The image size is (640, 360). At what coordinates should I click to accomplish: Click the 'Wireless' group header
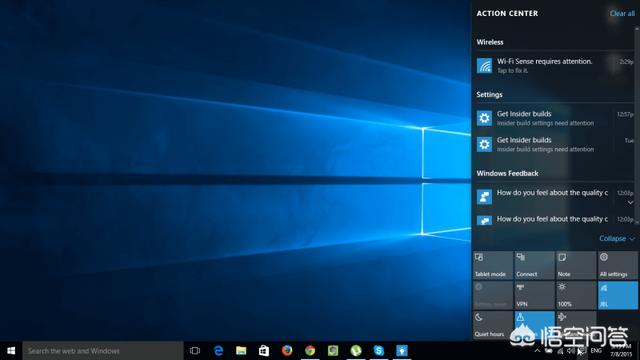[x=490, y=42]
